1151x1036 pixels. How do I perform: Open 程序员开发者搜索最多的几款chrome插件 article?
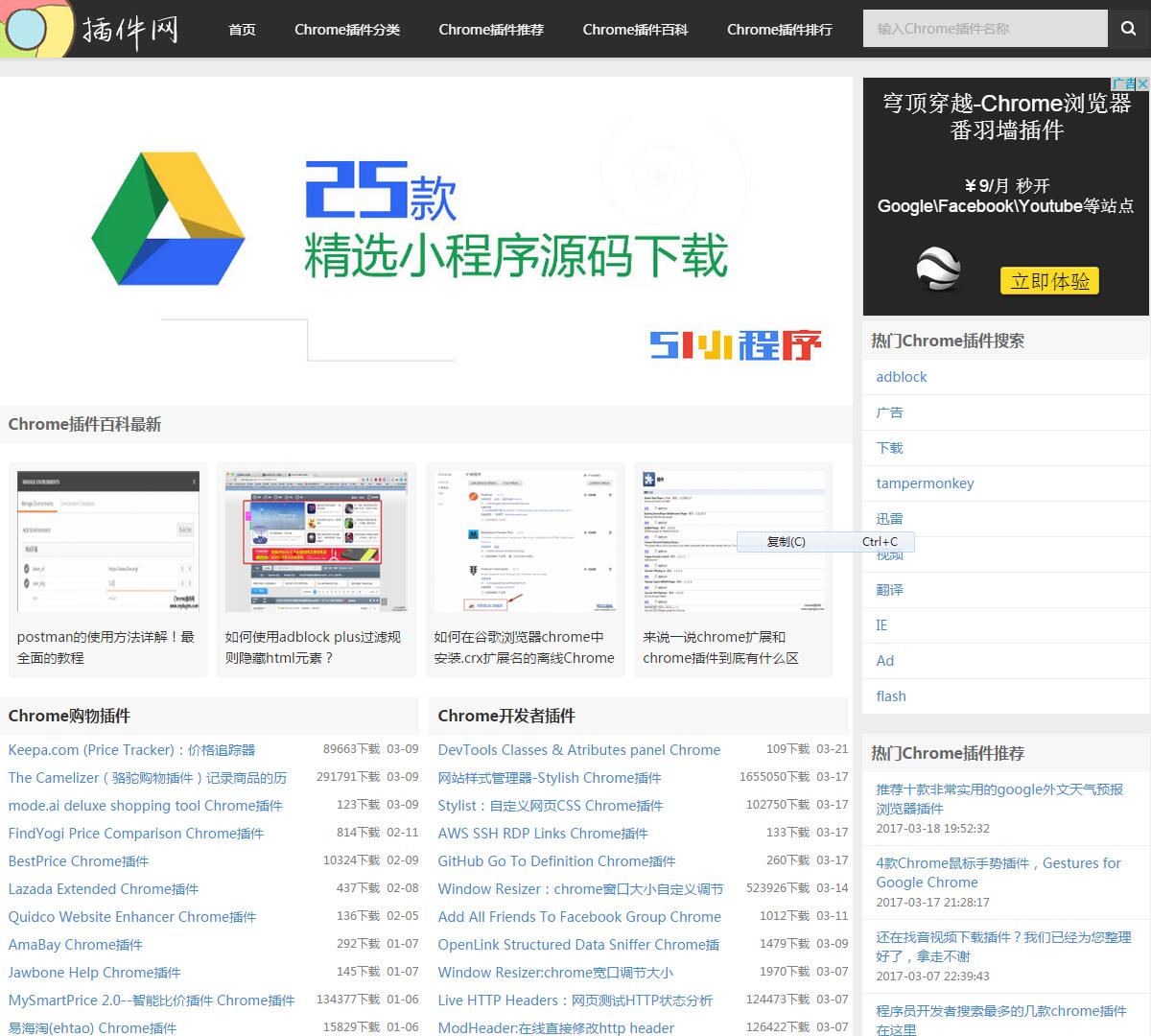pyautogui.click(x=1001, y=1019)
